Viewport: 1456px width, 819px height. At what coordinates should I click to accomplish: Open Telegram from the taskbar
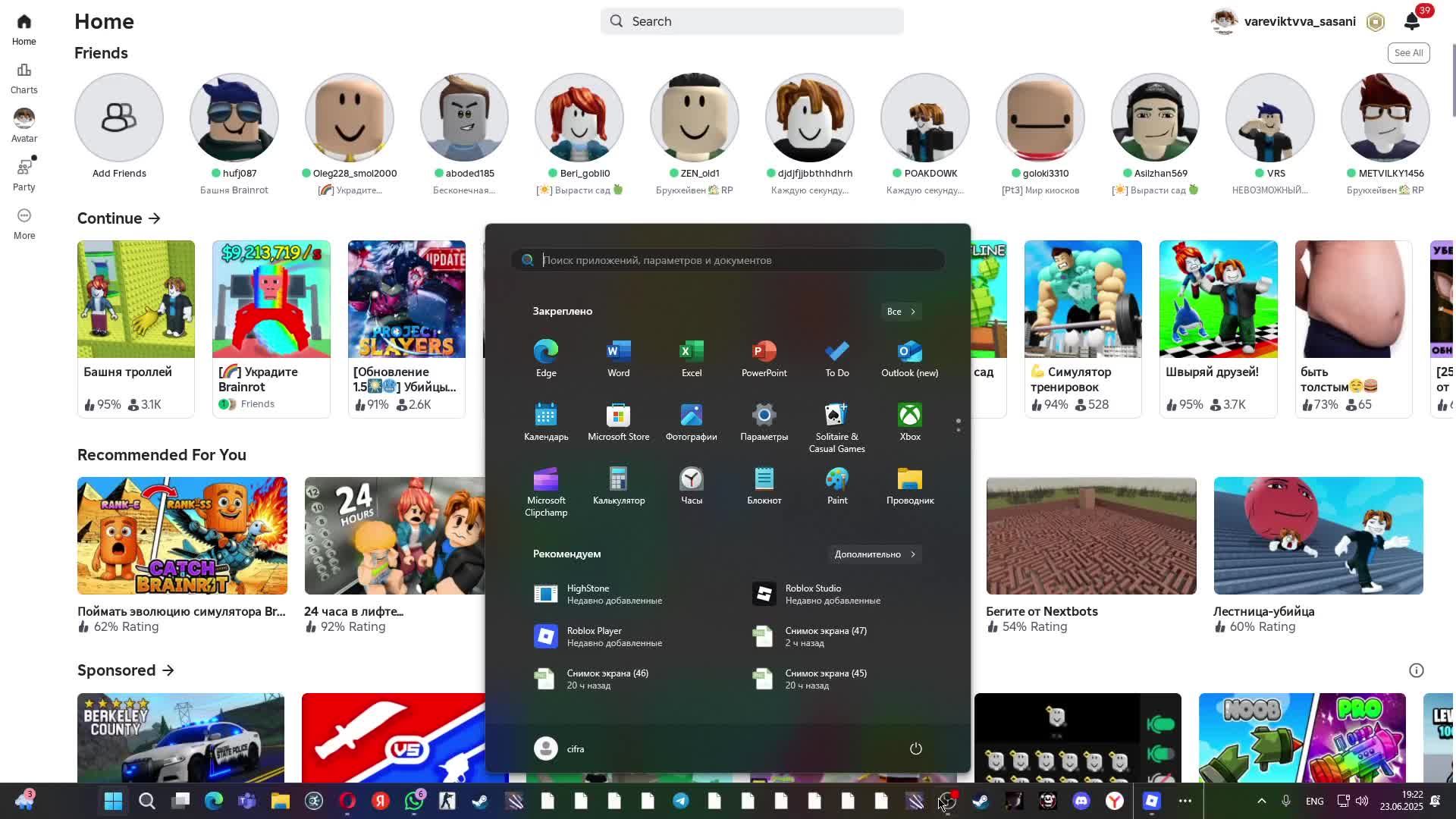point(681,801)
